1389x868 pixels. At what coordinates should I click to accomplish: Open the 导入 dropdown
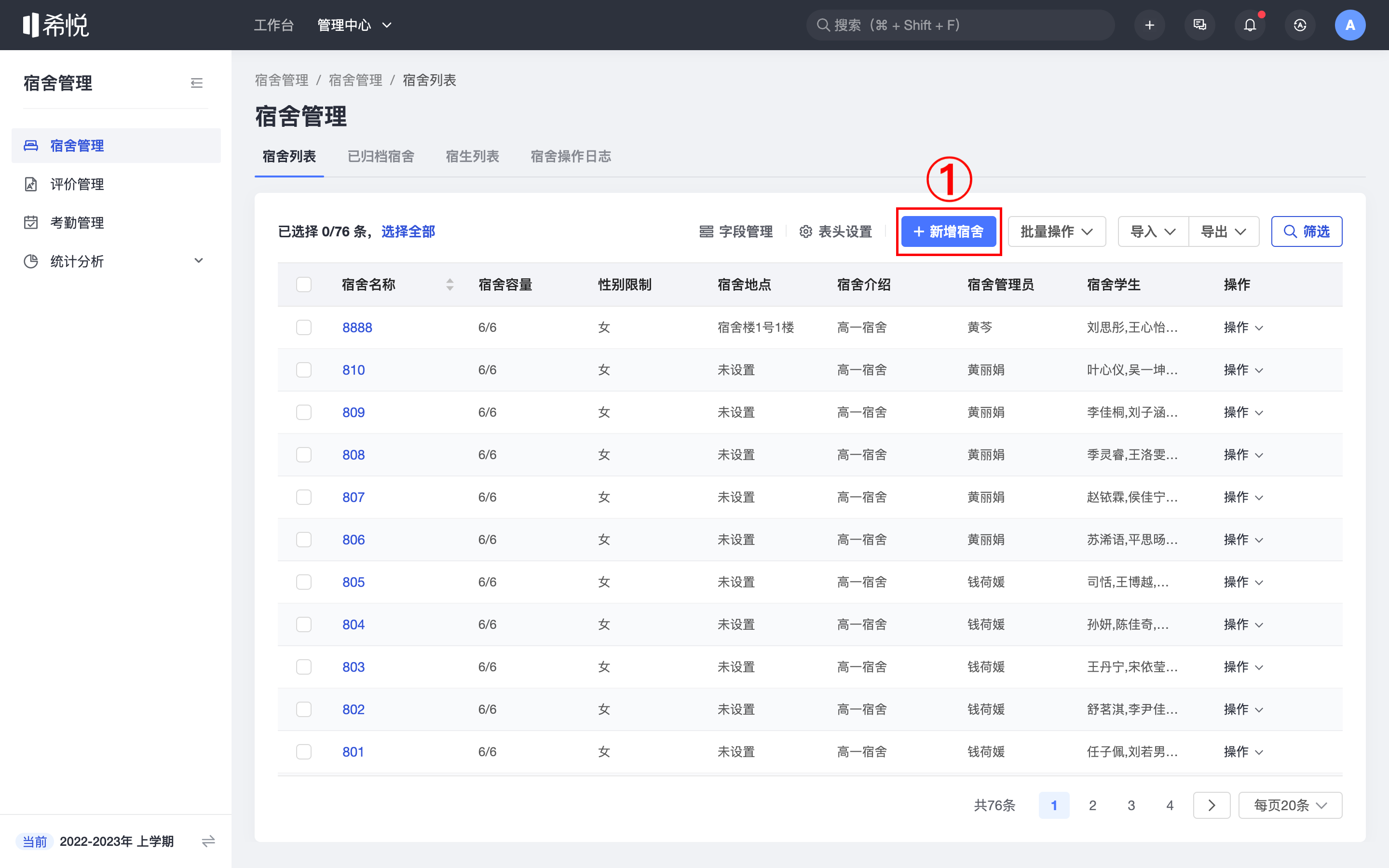click(1153, 231)
